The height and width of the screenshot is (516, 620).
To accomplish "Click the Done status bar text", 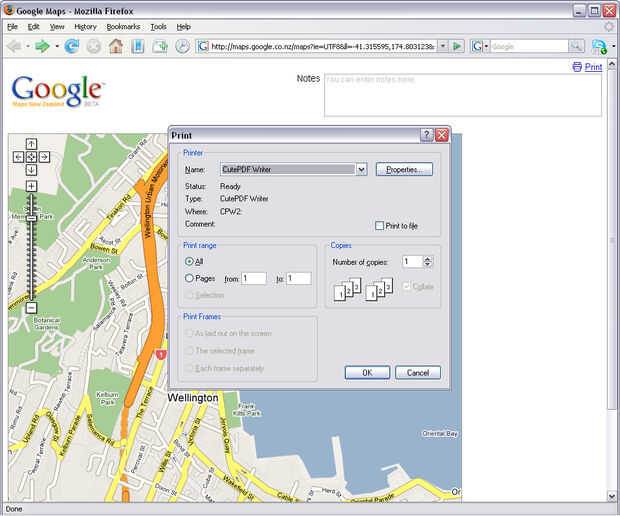I will pyautogui.click(x=14, y=509).
